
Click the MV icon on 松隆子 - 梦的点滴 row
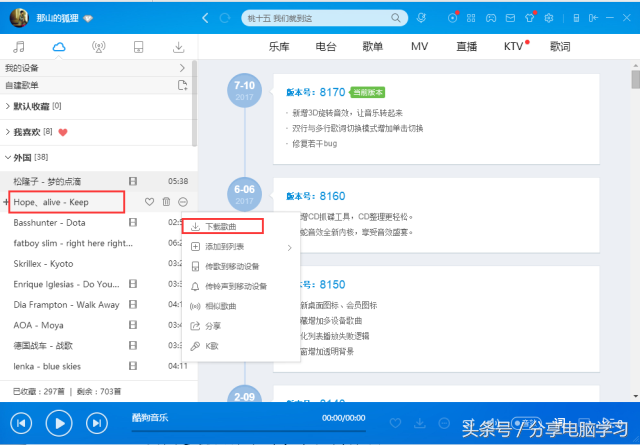point(133,181)
